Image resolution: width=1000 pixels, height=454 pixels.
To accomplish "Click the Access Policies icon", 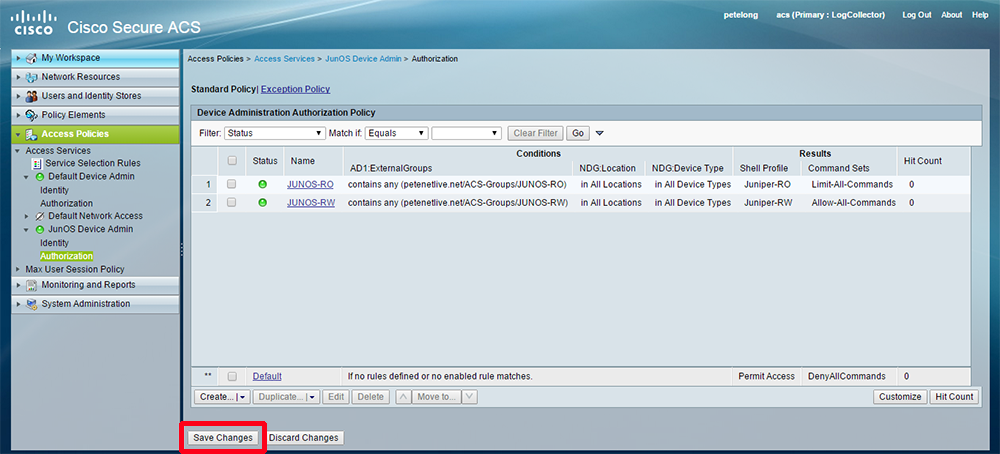I will point(31,135).
